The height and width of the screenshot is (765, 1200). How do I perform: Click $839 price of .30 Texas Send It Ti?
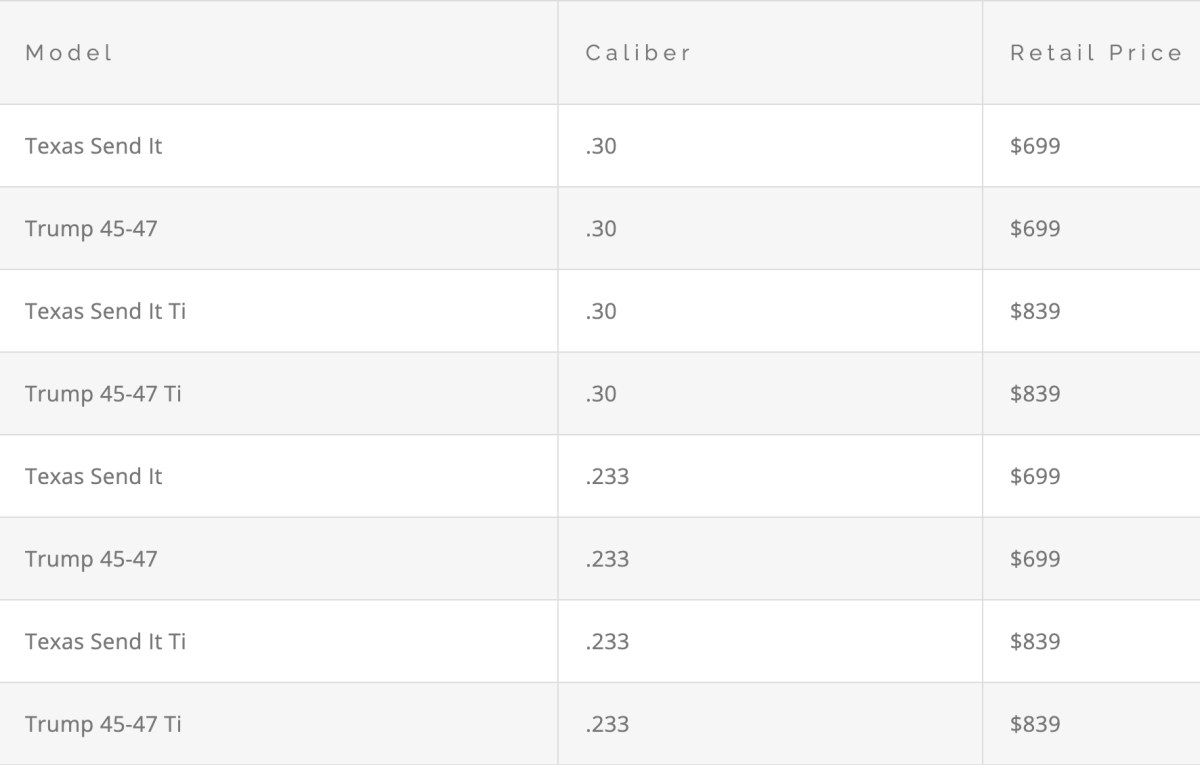pyautogui.click(x=1035, y=311)
